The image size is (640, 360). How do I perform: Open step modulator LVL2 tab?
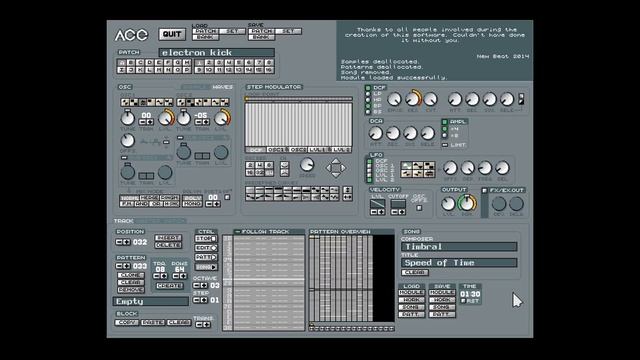point(341,150)
